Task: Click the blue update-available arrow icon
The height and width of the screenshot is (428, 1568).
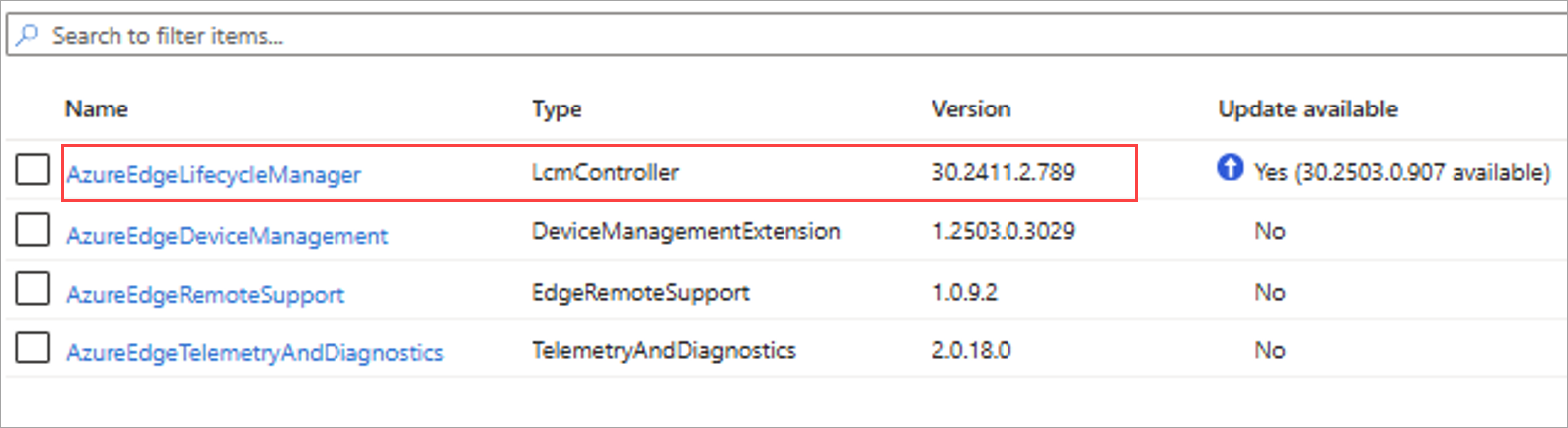Action: 1230,168
